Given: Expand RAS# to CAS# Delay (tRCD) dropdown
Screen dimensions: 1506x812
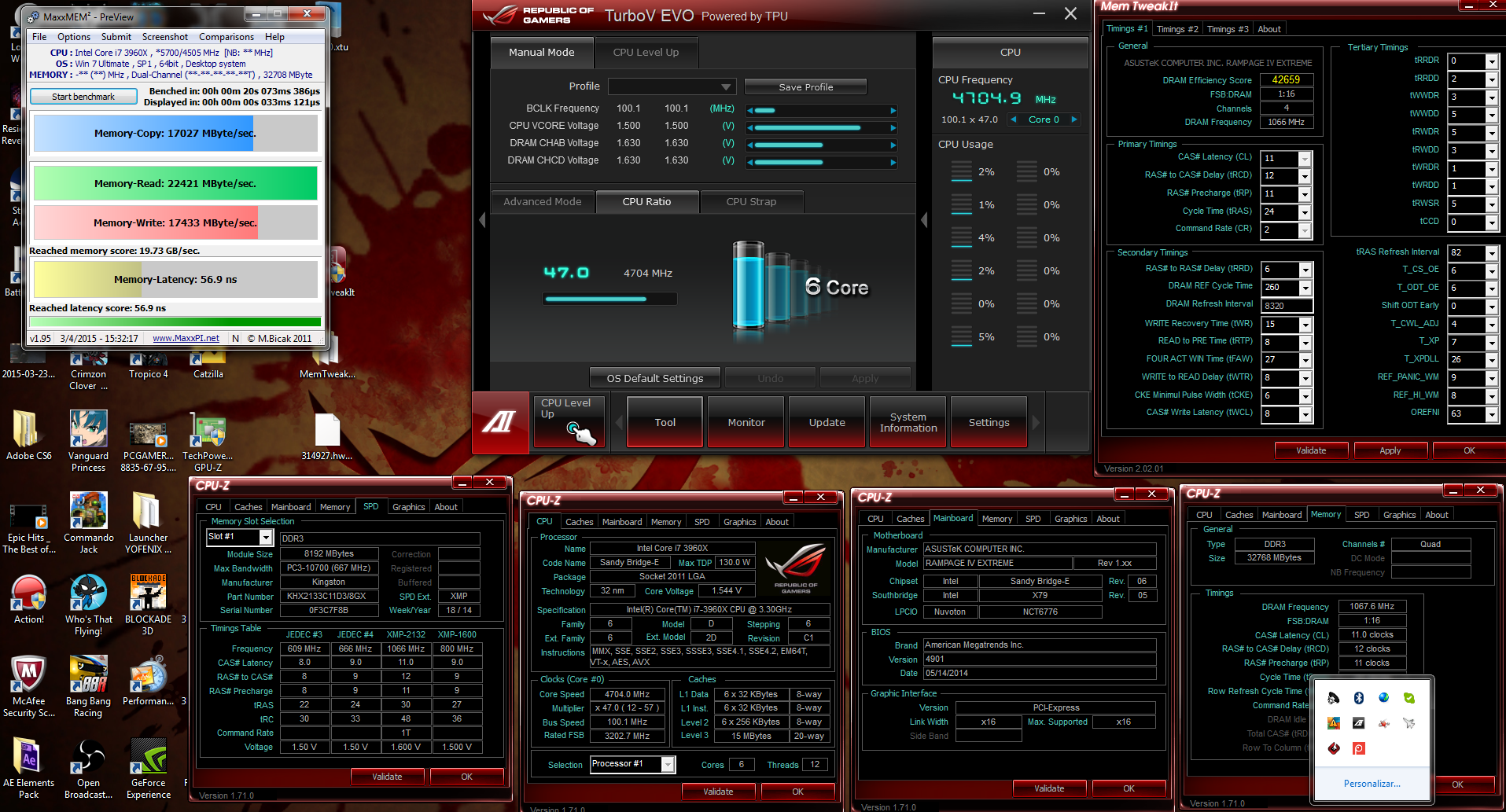Looking at the screenshot, I should [1305, 175].
